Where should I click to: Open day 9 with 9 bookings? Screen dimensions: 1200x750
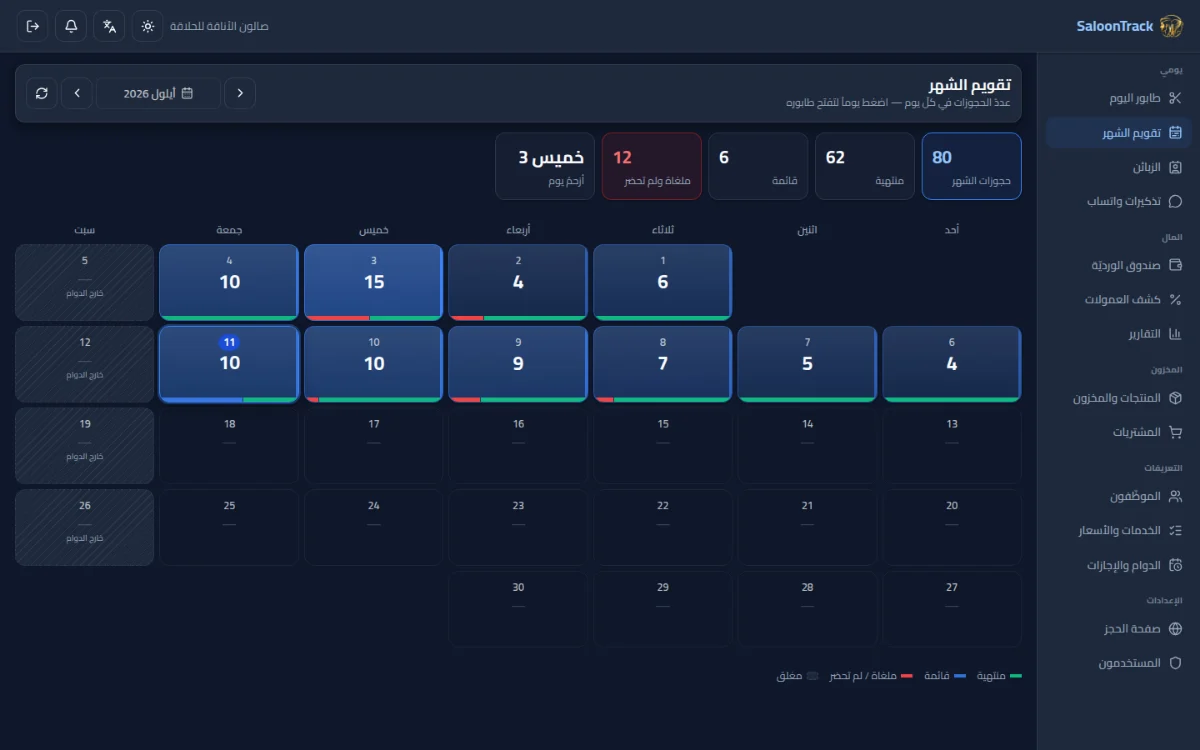[518, 364]
